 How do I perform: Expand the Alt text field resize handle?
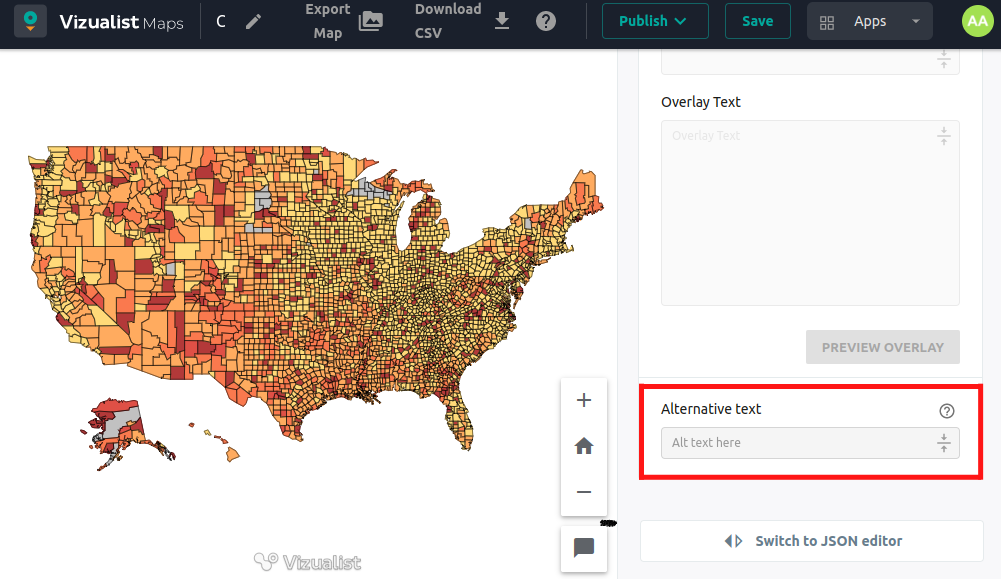943,443
